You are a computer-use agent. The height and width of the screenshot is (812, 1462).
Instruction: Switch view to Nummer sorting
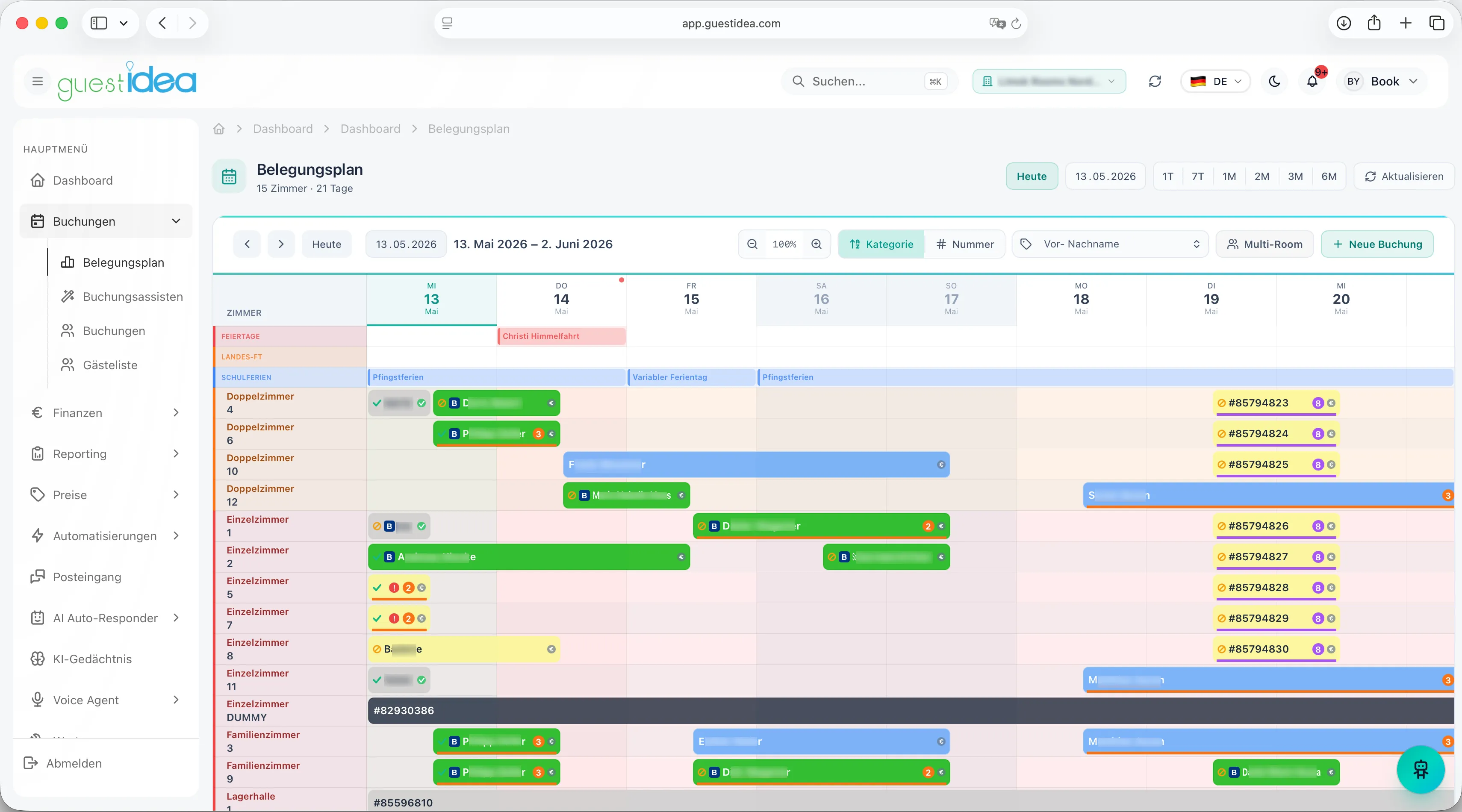[964, 244]
